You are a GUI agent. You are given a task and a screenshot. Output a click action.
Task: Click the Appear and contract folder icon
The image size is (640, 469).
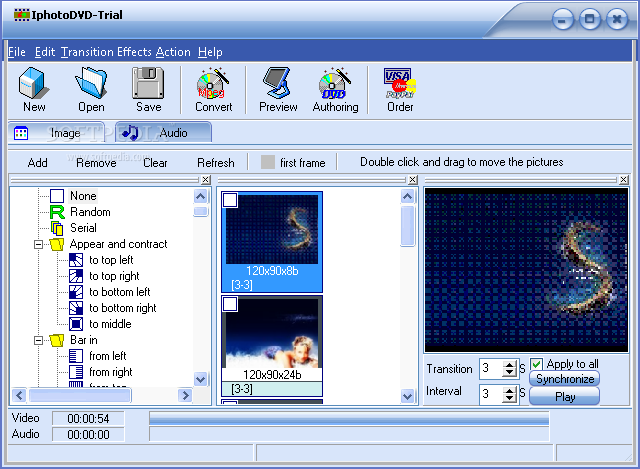[x=57, y=244]
